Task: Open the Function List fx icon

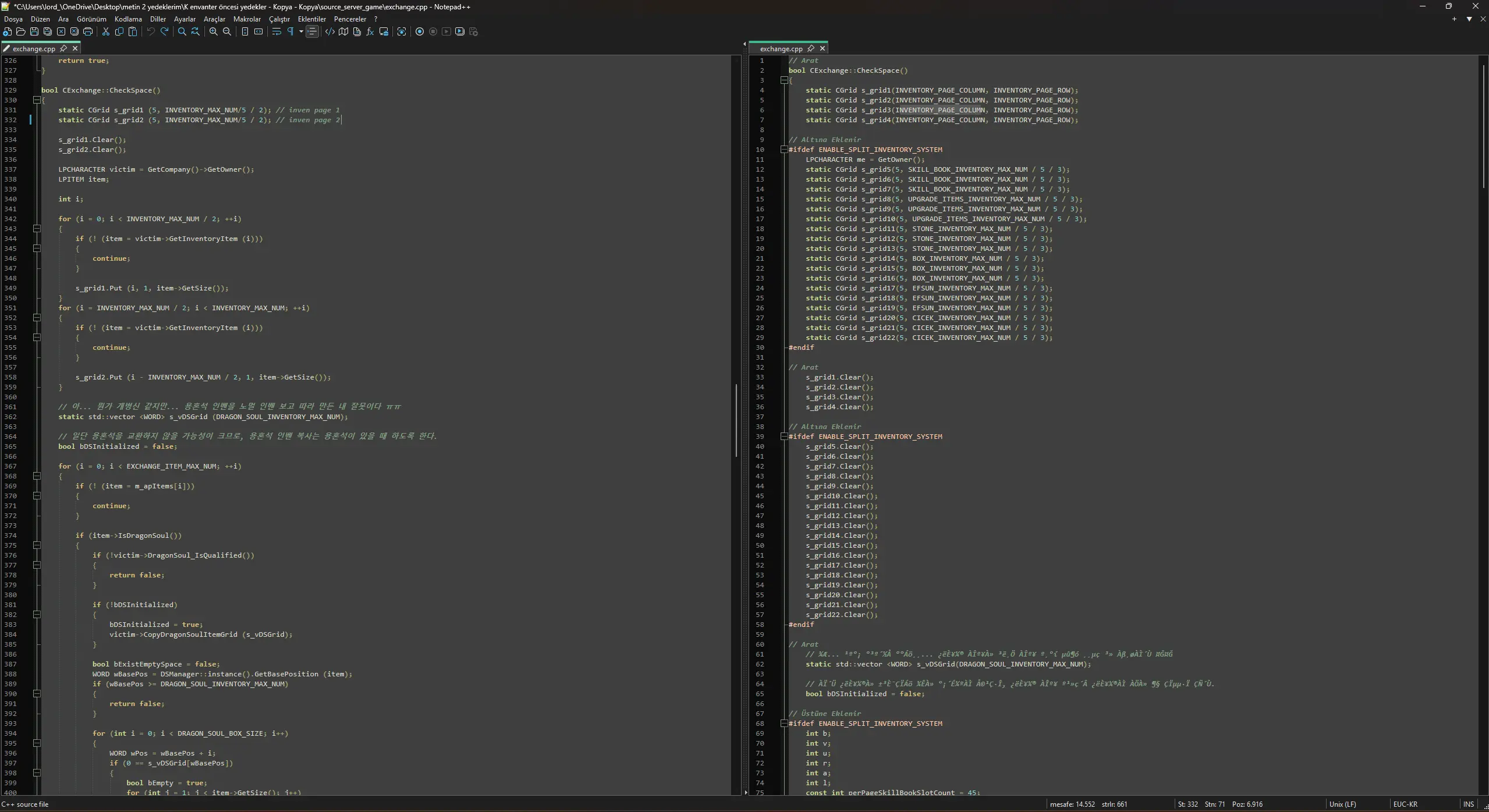Action: click(370, 31)
